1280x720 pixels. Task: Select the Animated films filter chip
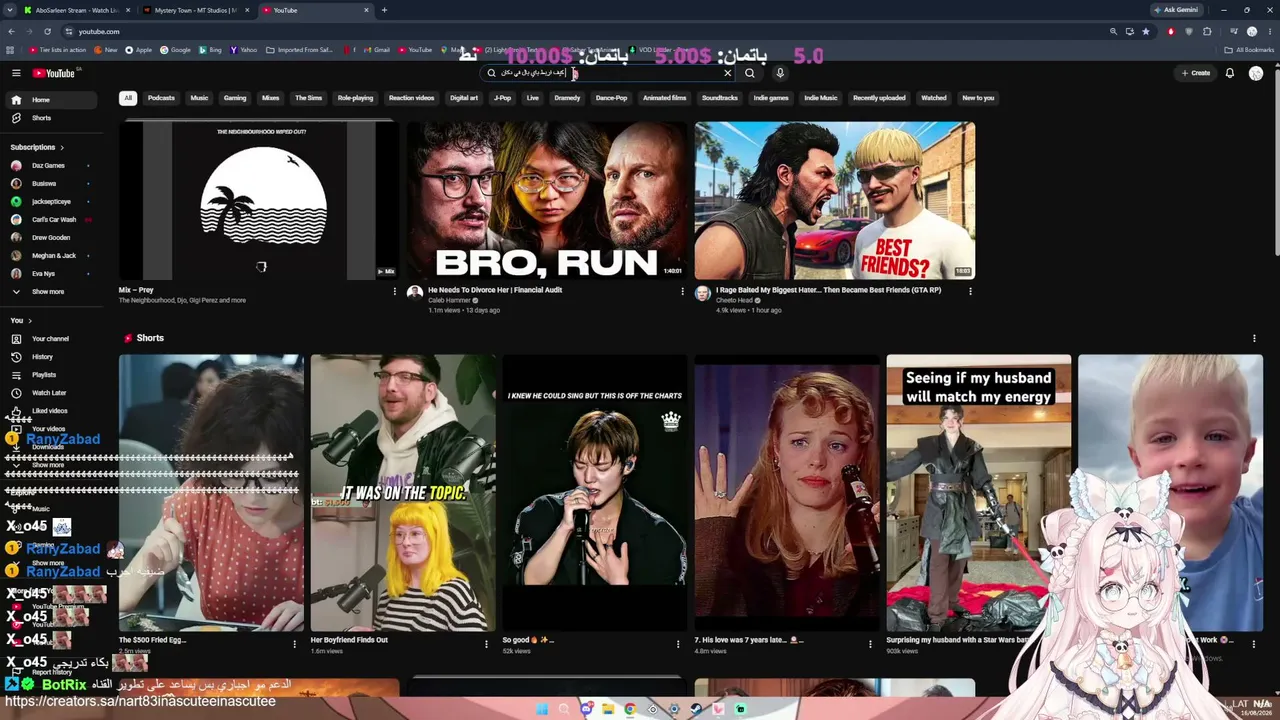coord(664,98)
